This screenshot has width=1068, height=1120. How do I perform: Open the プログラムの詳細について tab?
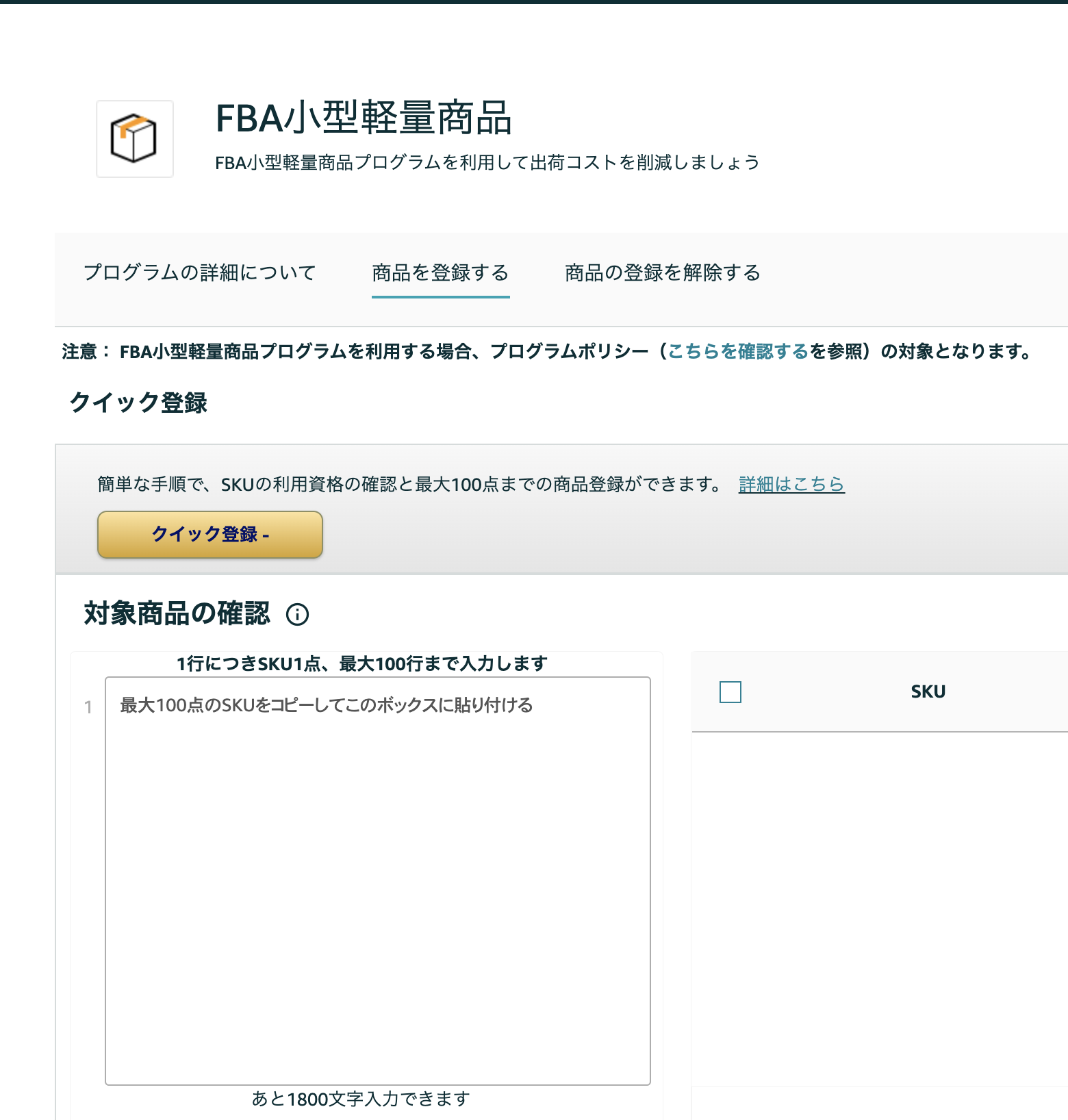click(x=199, y=272)
